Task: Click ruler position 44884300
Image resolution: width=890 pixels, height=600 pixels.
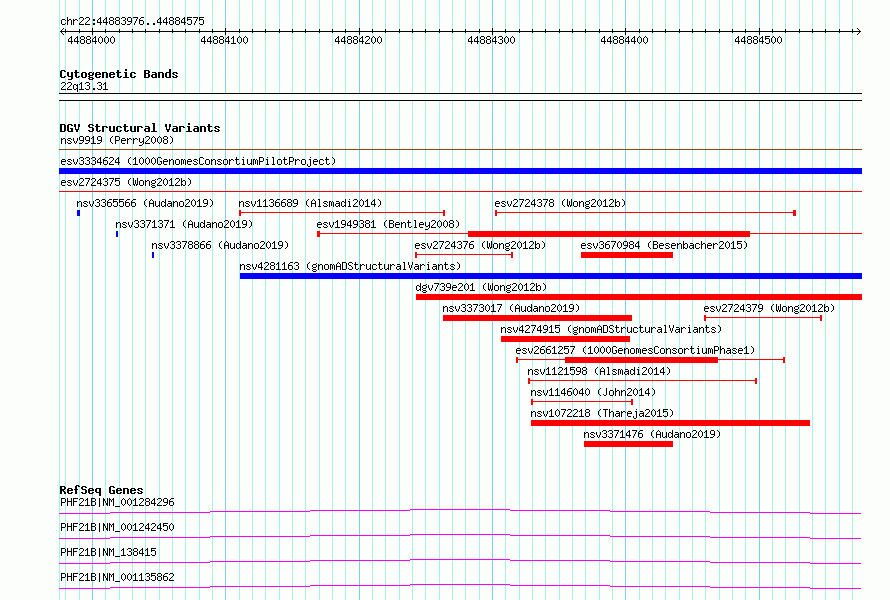Action: (x=492, y=40)
